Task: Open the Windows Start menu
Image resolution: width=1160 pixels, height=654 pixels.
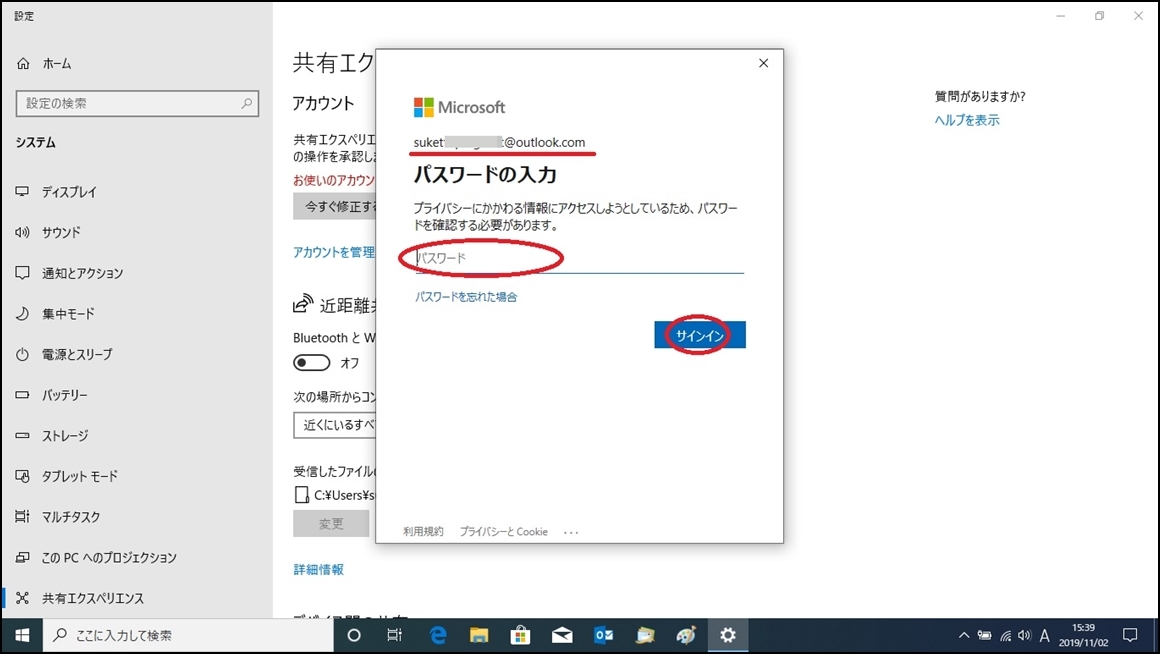Action: [x=22, y=636]
